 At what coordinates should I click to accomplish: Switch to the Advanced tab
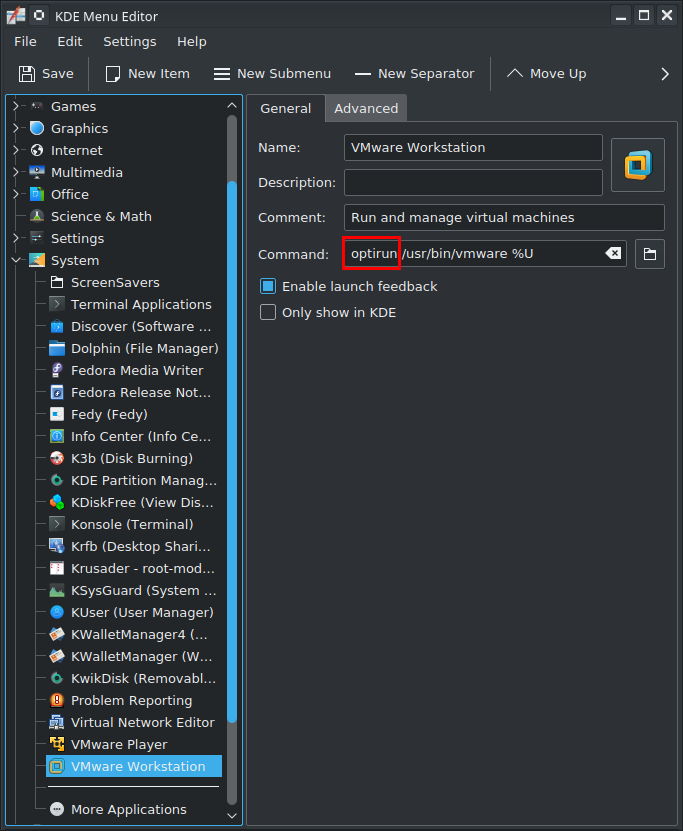366,109
